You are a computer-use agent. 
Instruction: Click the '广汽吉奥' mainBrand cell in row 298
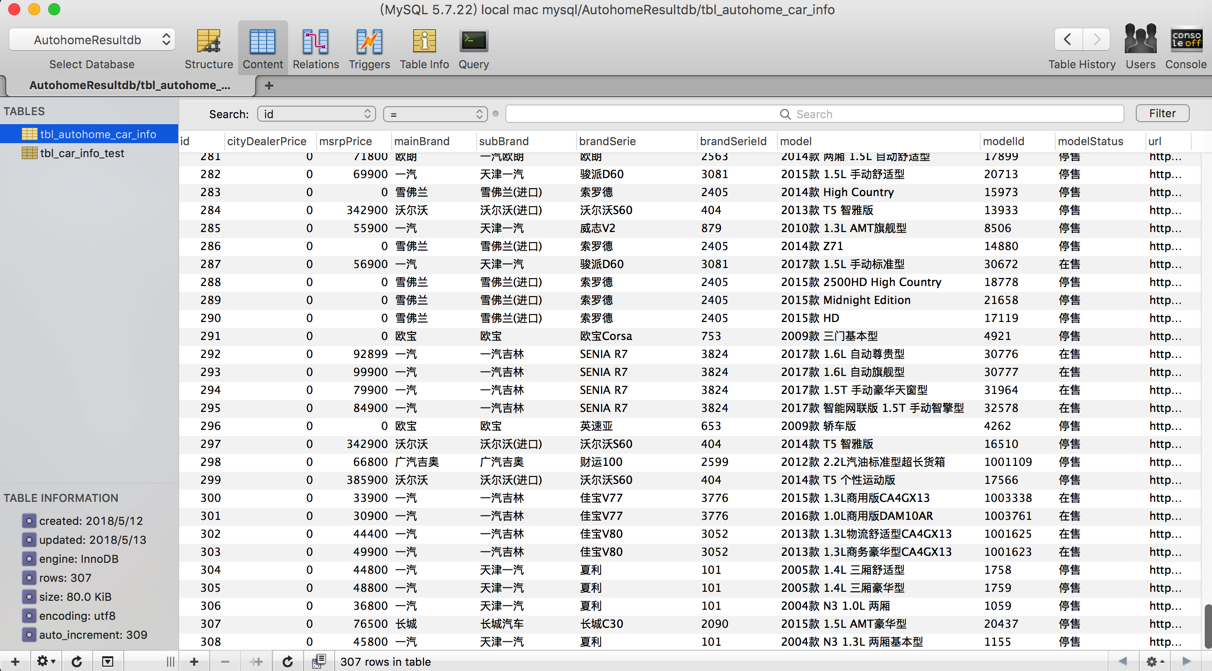pyautogui.click(x=417, y=462)
